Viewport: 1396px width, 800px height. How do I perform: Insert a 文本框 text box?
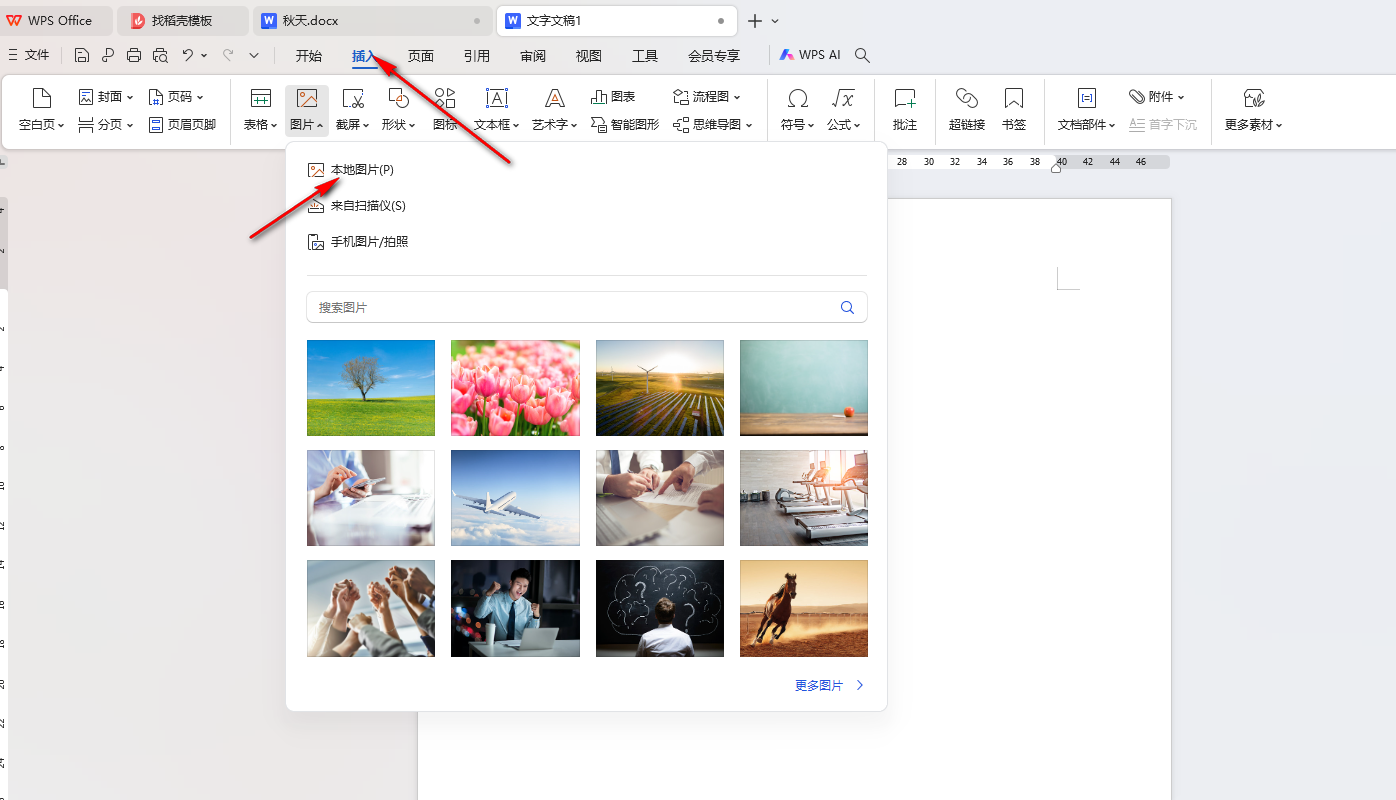tap(494, 108)
